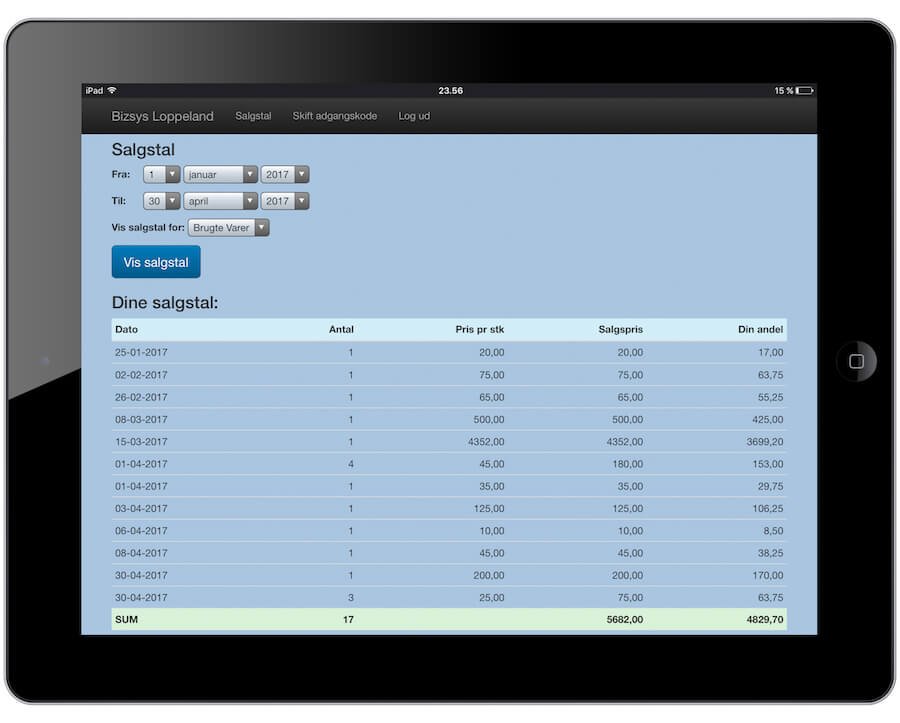
Task: Click the Bizsys Loppeland brand link
Action: [162, 116]
